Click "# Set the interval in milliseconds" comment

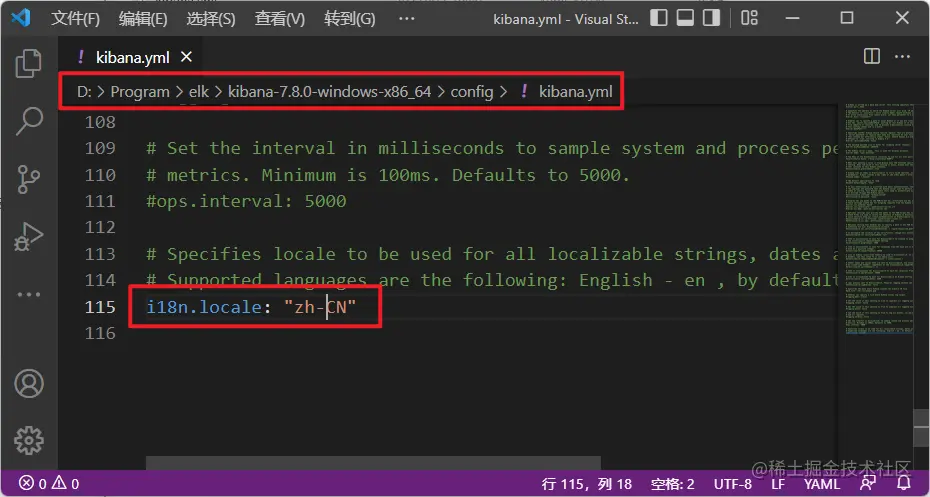click(492, 148)
